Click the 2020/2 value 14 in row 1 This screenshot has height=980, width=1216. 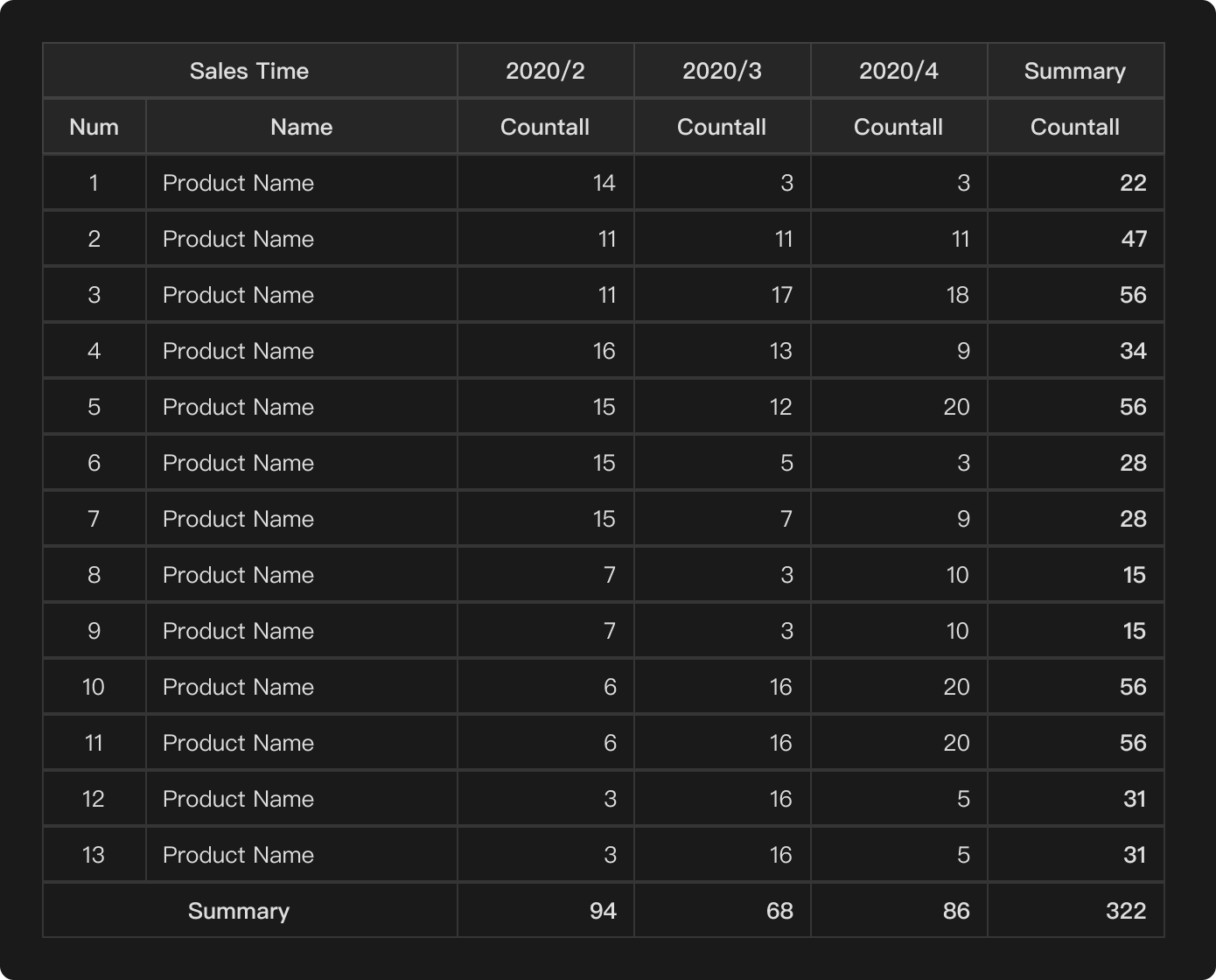tap(604, 183)
